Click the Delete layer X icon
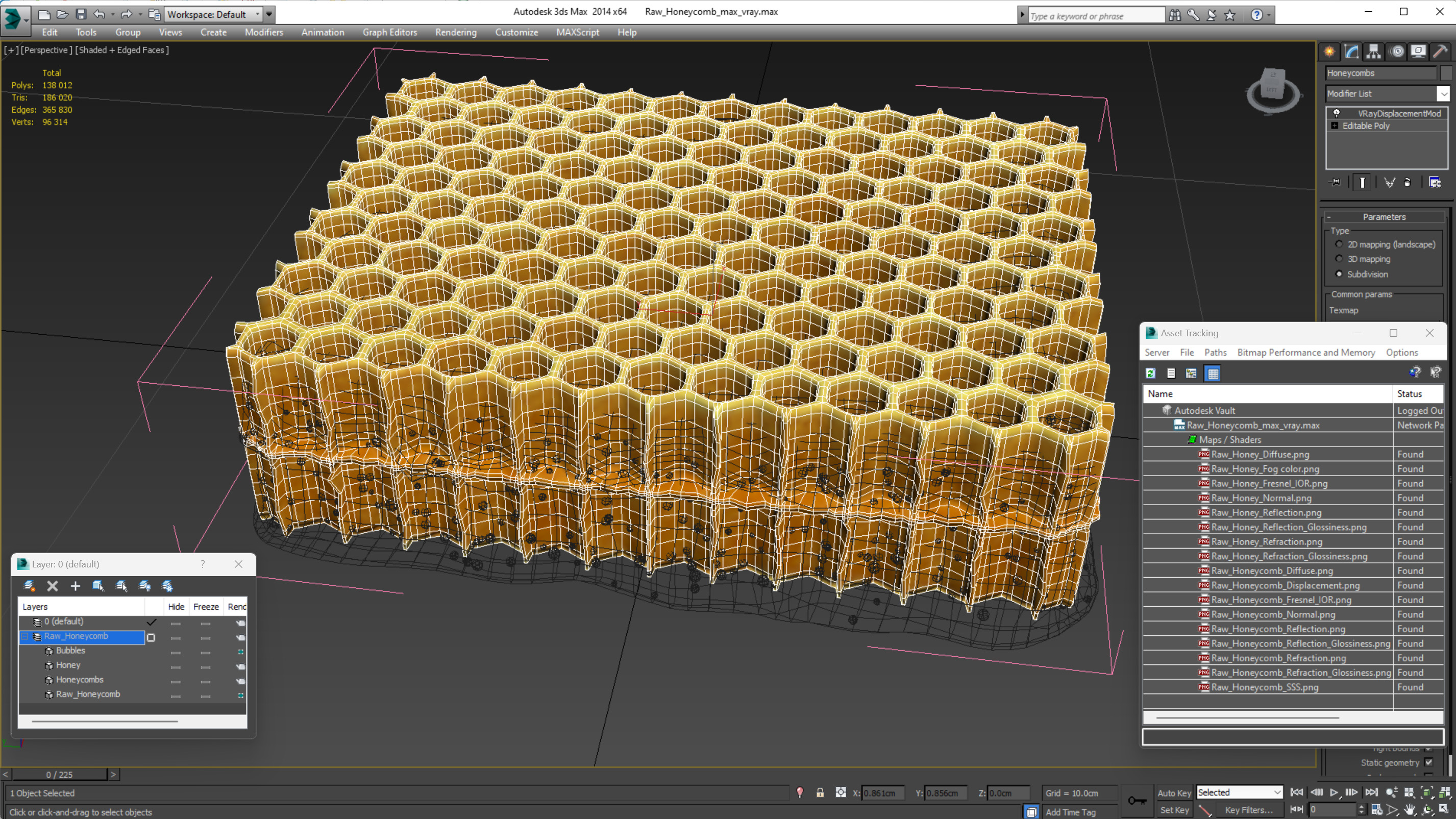The height and width of the screenshot is (819, 1456). click(53, 586)
